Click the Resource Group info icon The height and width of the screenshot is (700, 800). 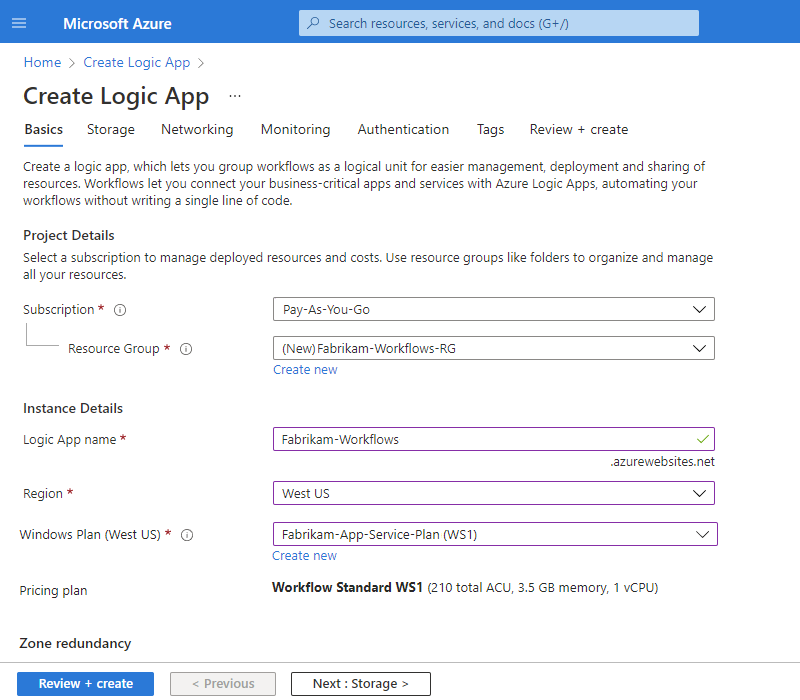[186, 348]
